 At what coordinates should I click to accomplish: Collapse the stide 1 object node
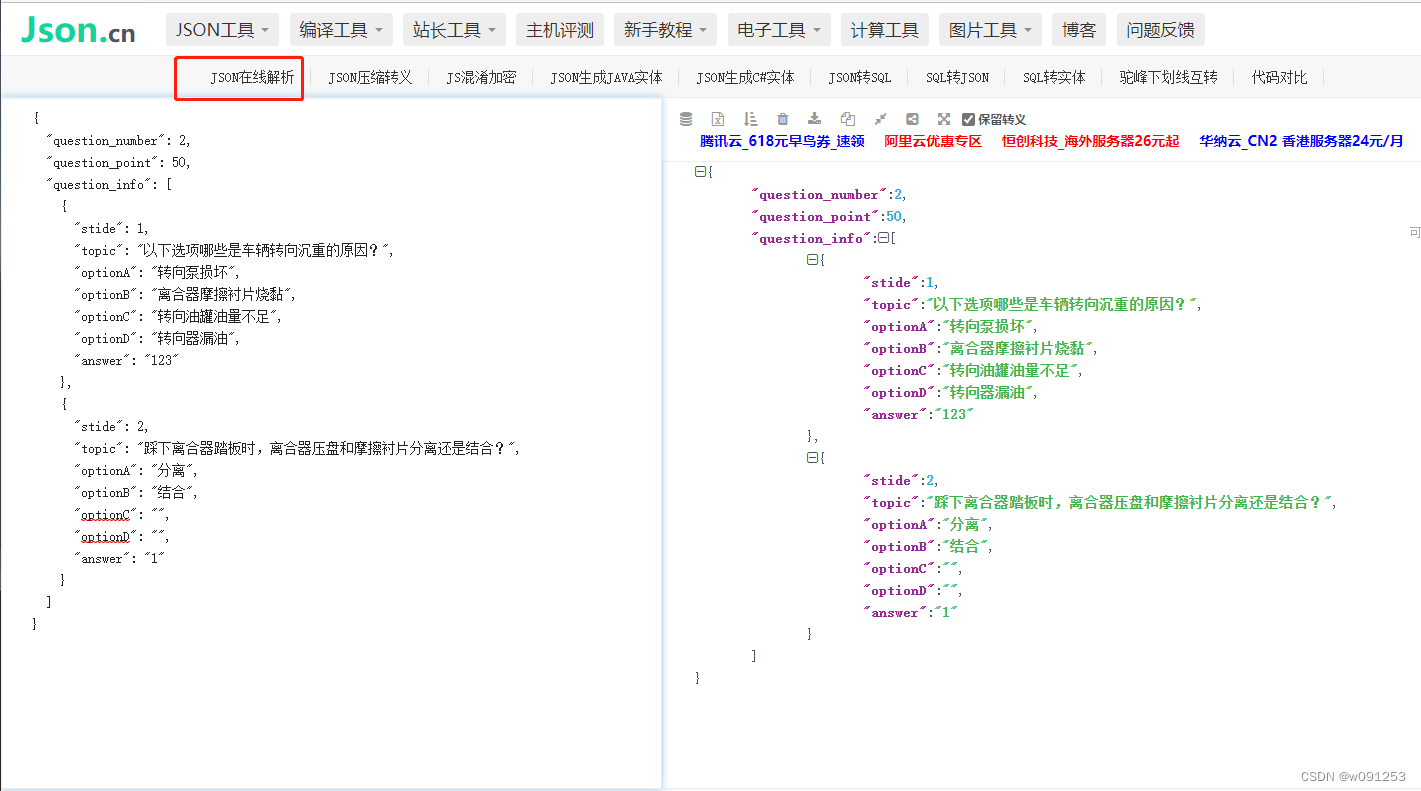click(812, 260)
